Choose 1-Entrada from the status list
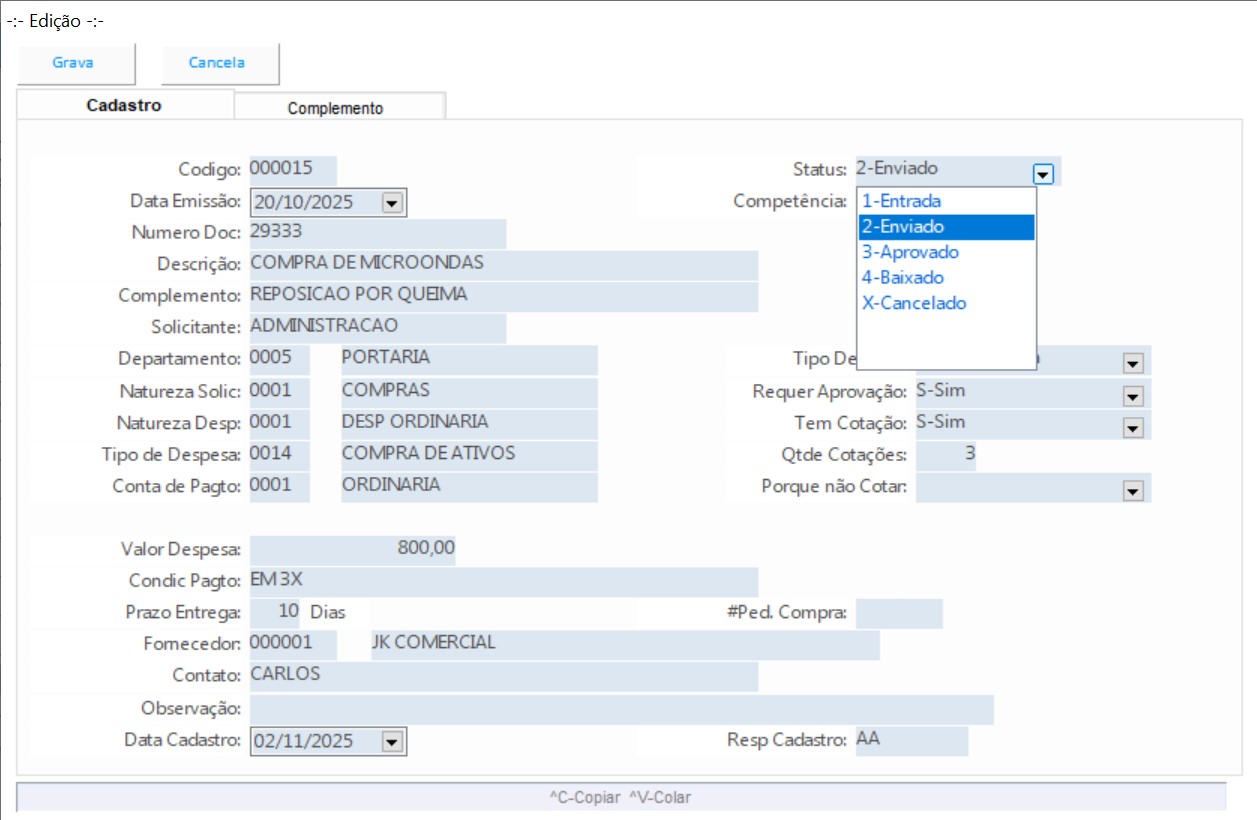 pos(902,201)
